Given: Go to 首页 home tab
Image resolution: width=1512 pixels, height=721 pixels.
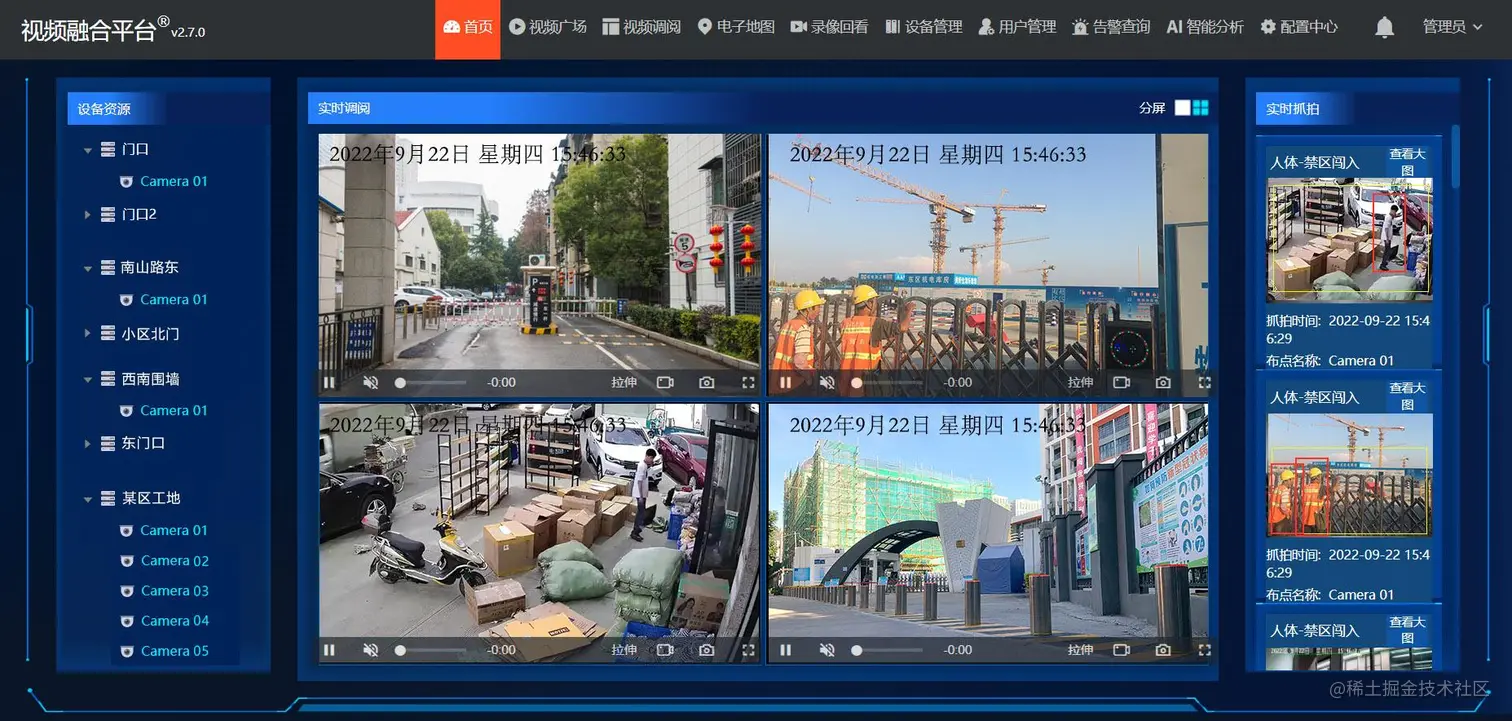Looking at the screenshot, I should click(x=468, y=28).
